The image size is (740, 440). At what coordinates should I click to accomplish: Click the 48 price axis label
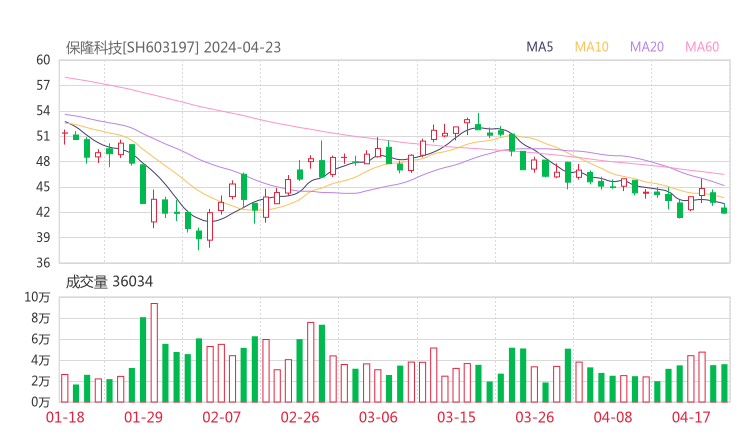click(x=43, y=161)
